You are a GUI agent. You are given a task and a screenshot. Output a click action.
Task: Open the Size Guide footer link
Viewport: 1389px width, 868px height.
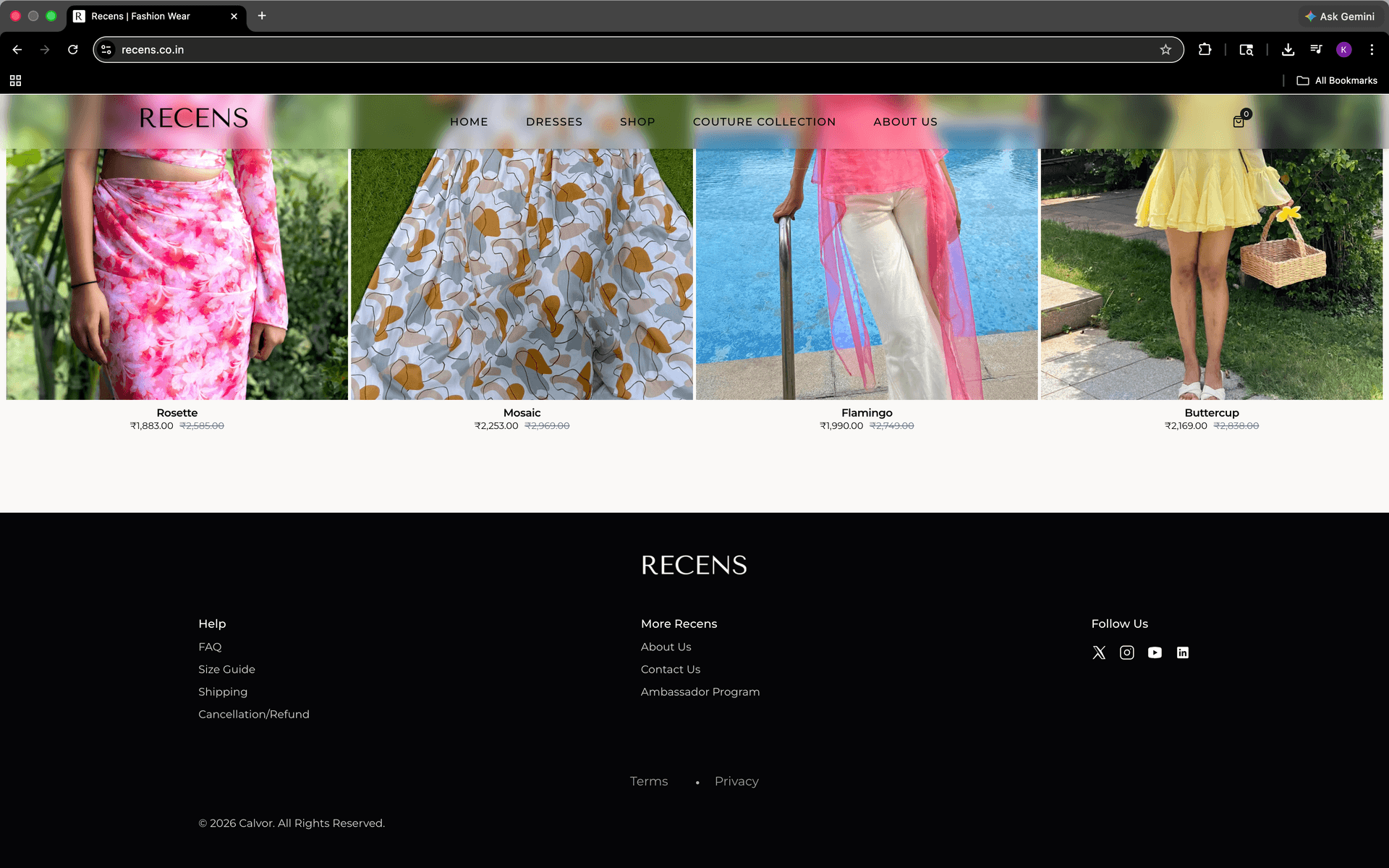(226, 669)
